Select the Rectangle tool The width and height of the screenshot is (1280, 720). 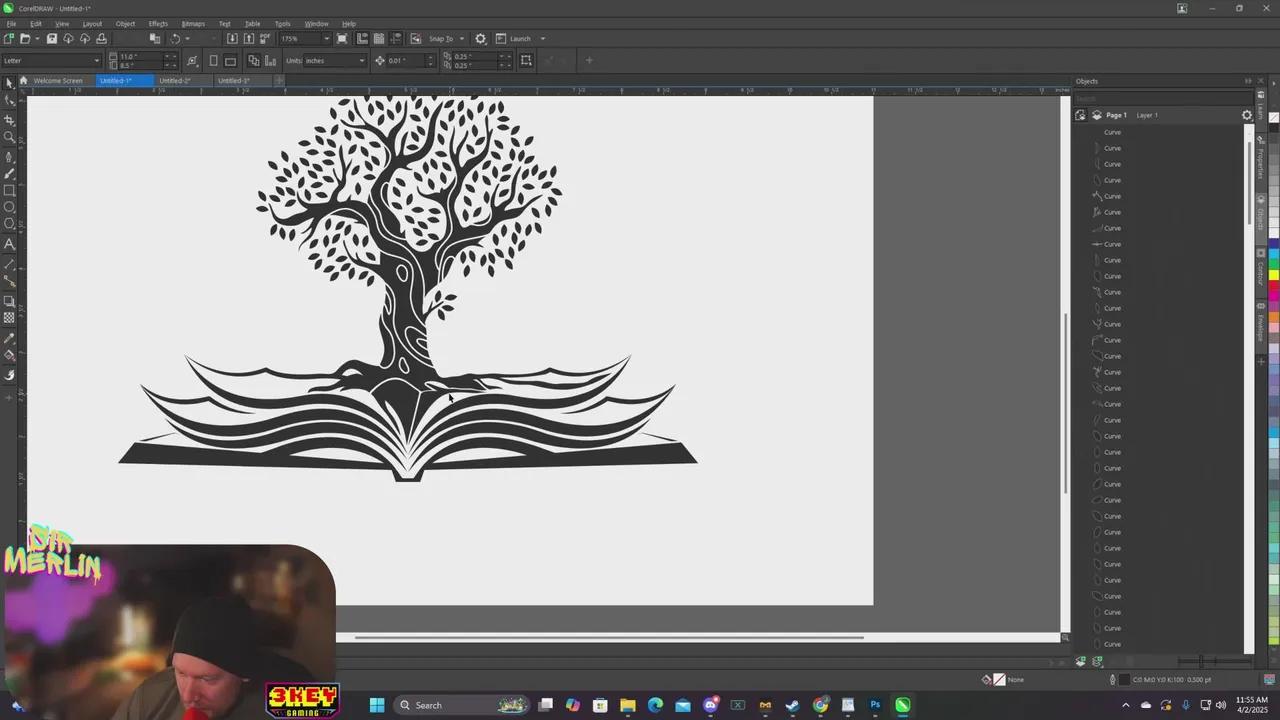coord(9,190)
